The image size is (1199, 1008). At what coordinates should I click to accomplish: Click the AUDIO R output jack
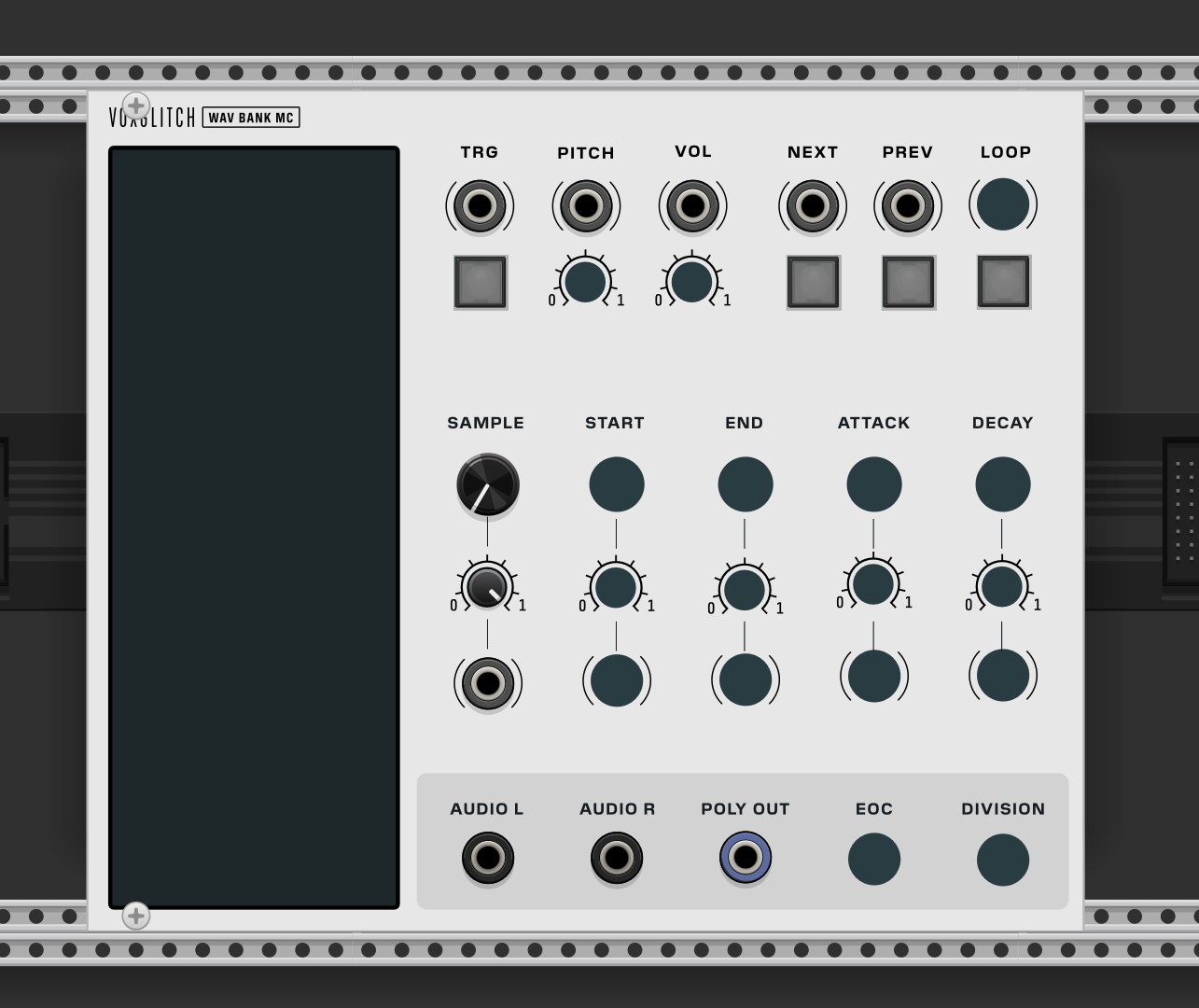click(x=617, y=858)
